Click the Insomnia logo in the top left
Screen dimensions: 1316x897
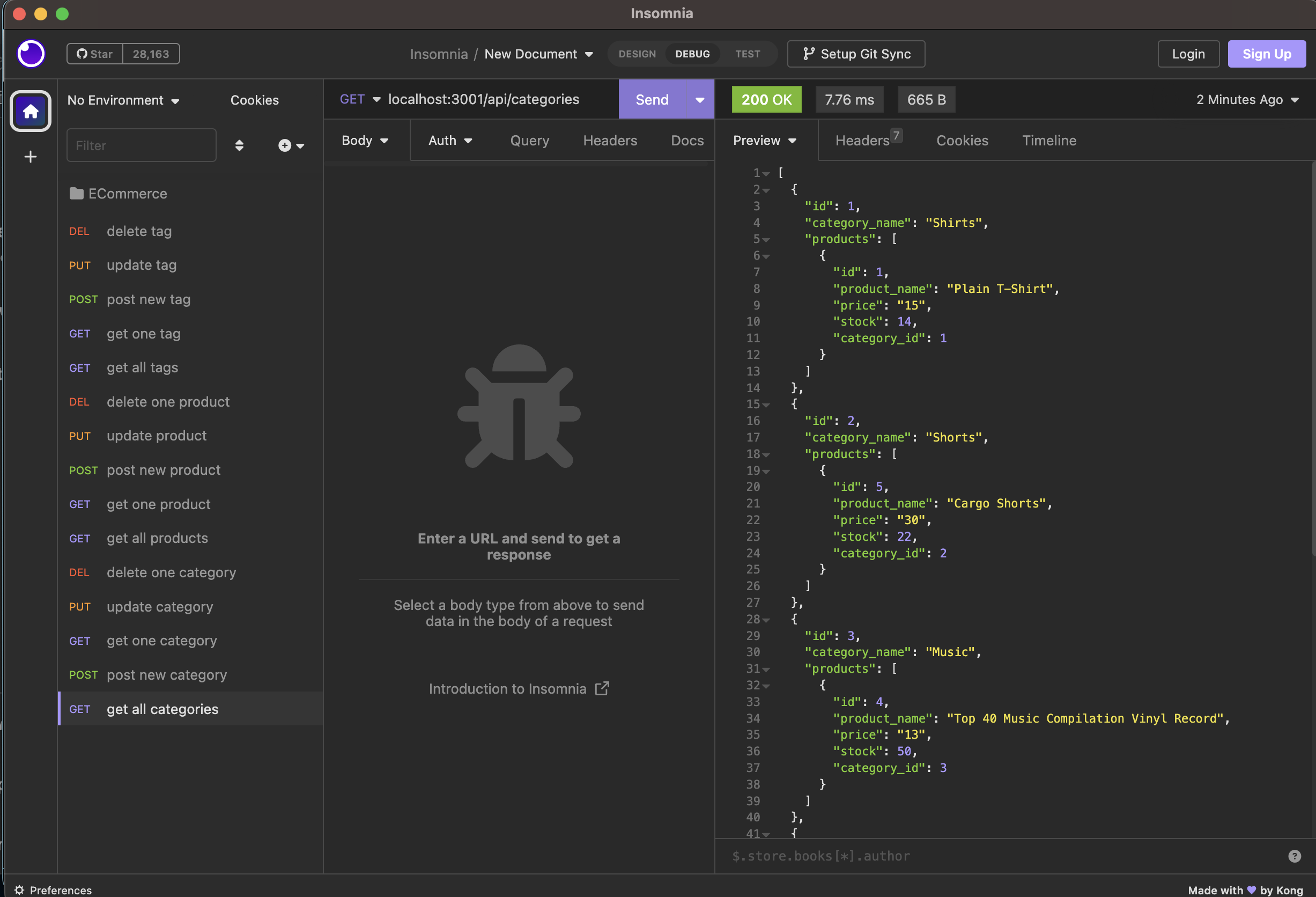coord(31,53)
